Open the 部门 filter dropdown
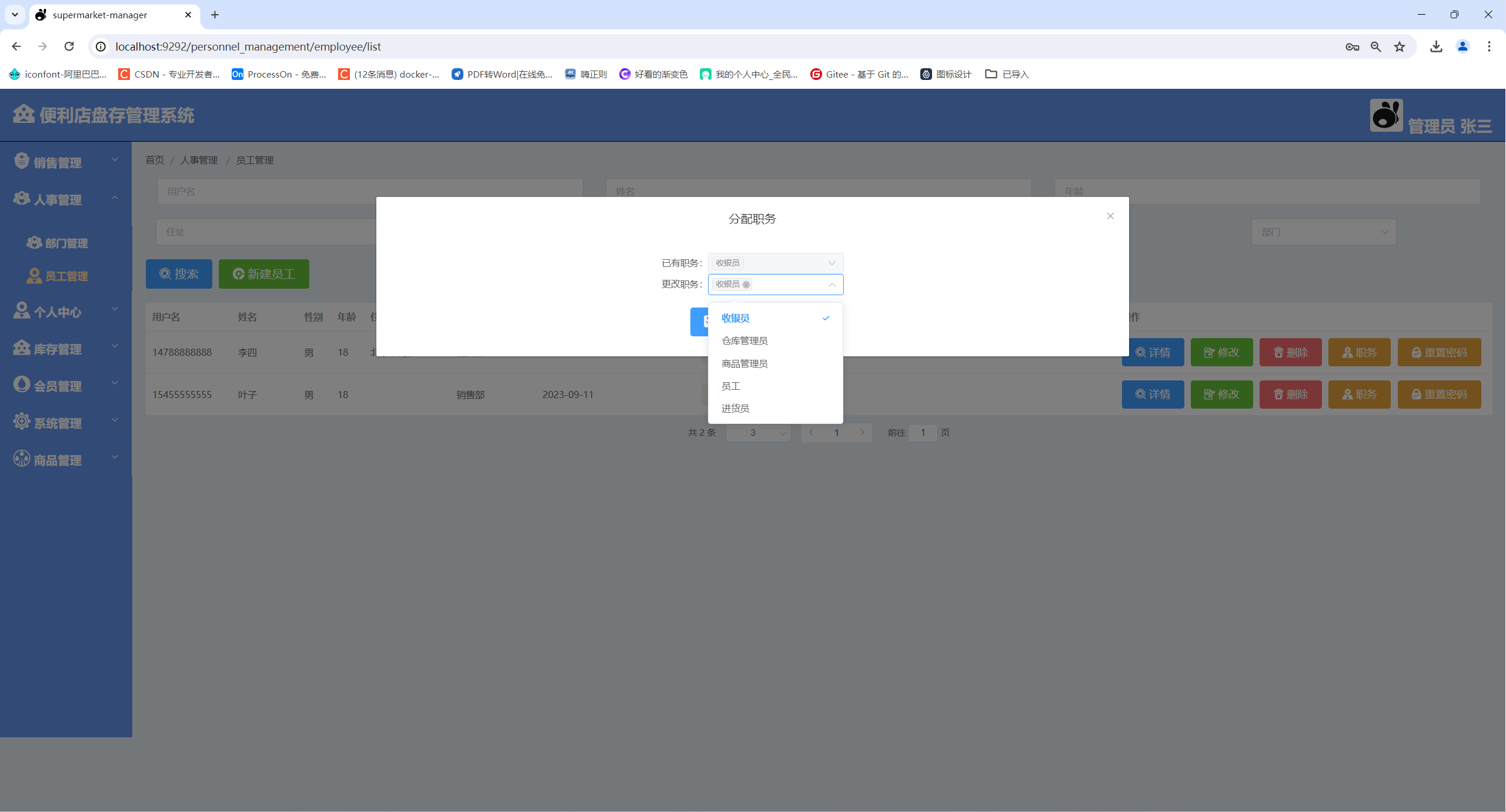The width and height of the screenshot is (1506, 812). pyautogui.click(x=1324, y=232)
